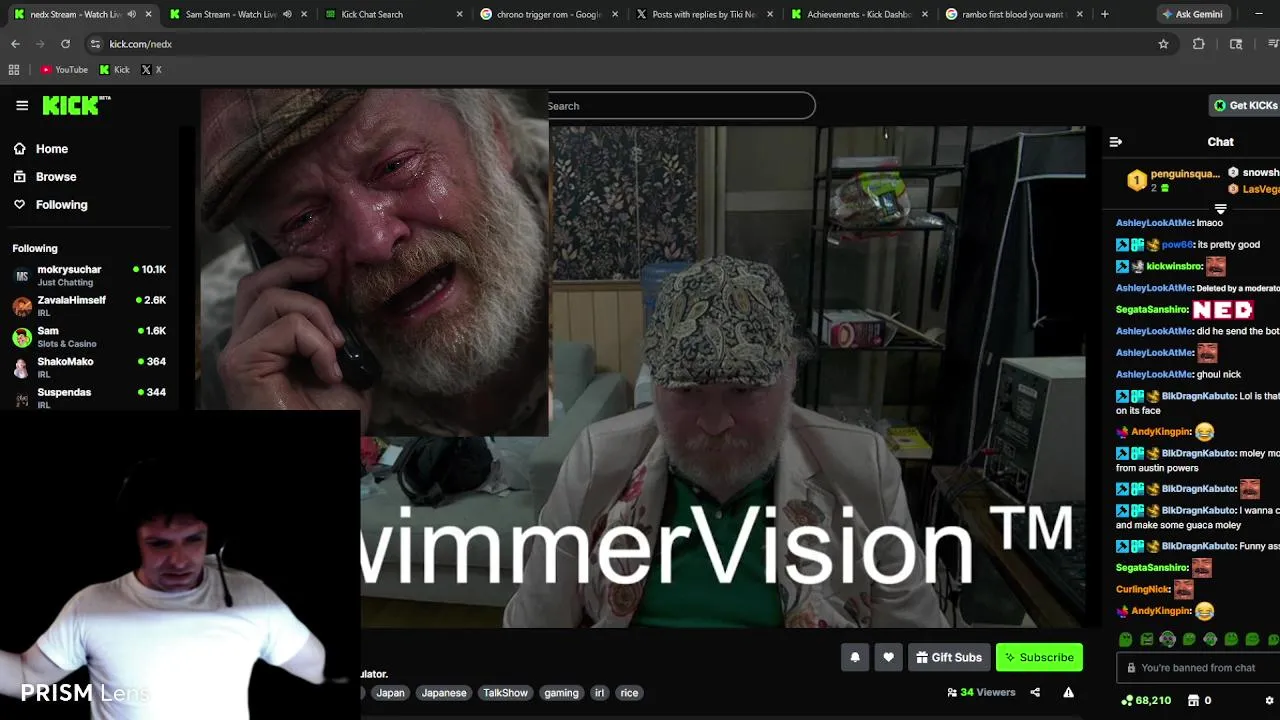
Task: Click the green Subscribe button
Action: click(1039, 657)
